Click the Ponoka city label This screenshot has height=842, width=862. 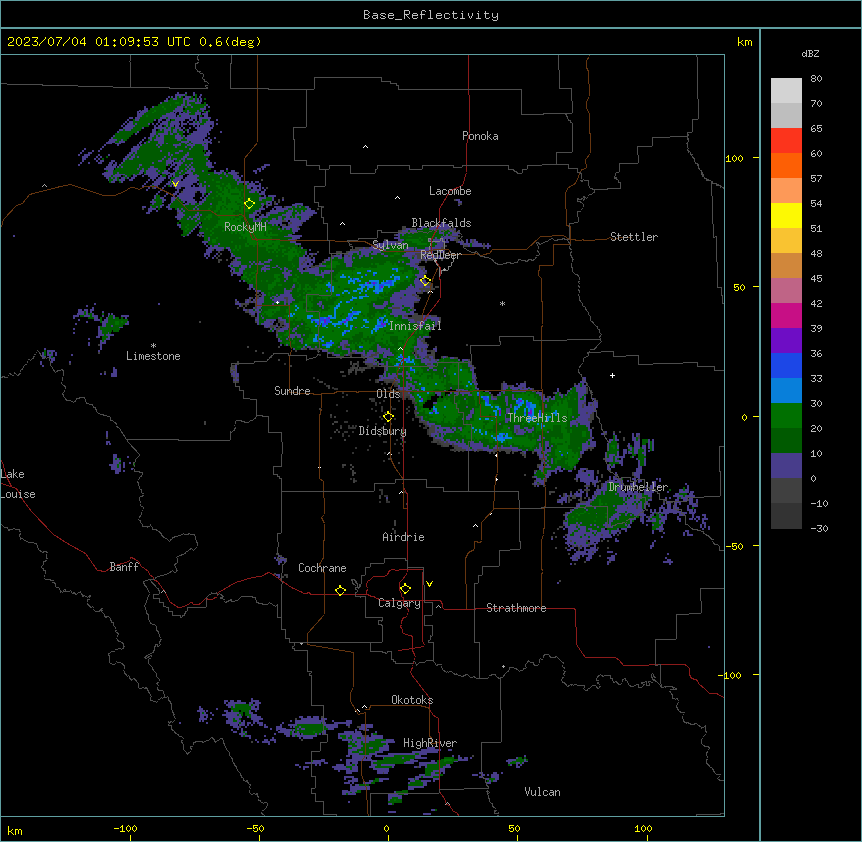tap(480, 136)
